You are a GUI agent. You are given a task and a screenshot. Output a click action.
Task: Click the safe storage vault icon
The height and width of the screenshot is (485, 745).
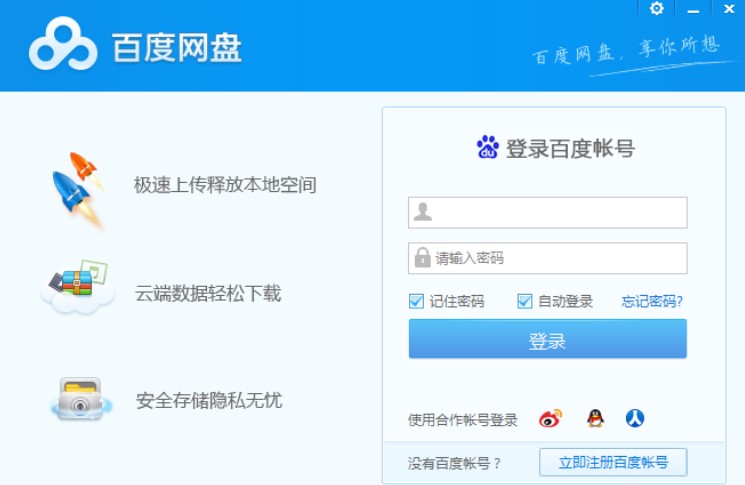point(80,399)
